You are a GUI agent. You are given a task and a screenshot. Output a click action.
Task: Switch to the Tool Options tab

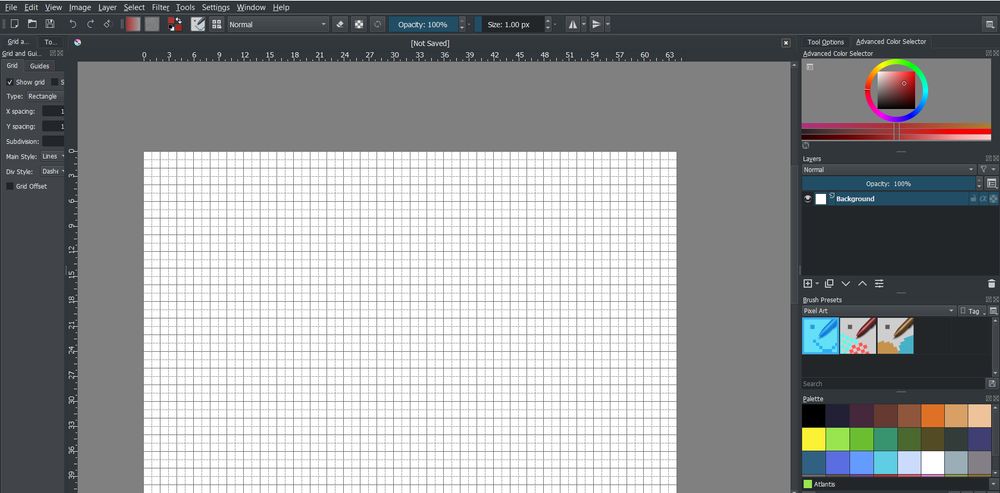[825, 41]
